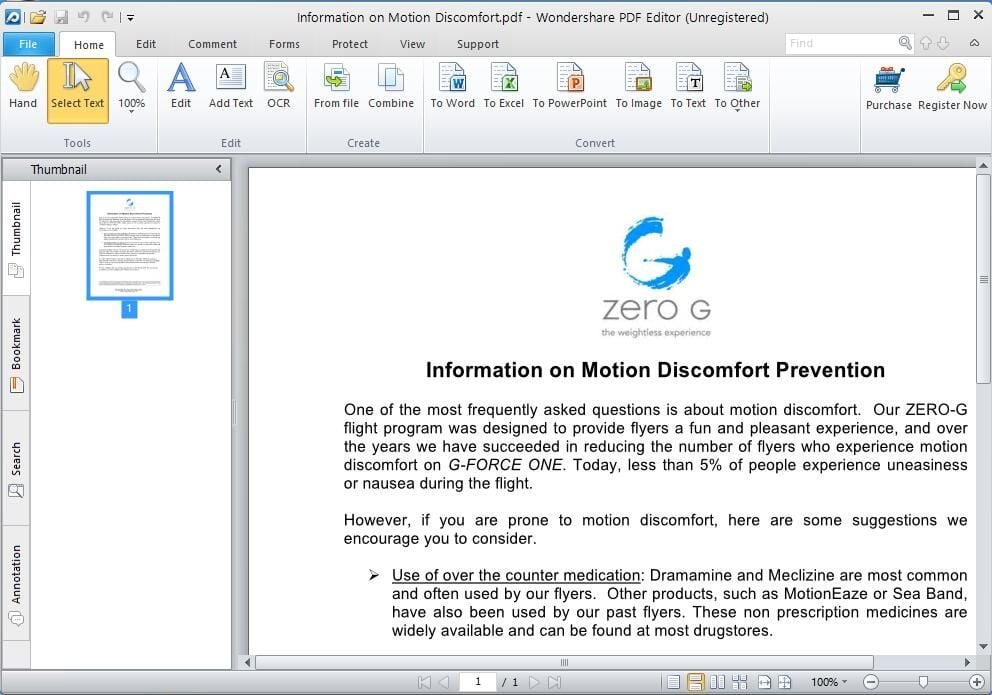Select the page 1 thumbnail
Viewport: 992px width, 695px height.
(x=130, y=246)
